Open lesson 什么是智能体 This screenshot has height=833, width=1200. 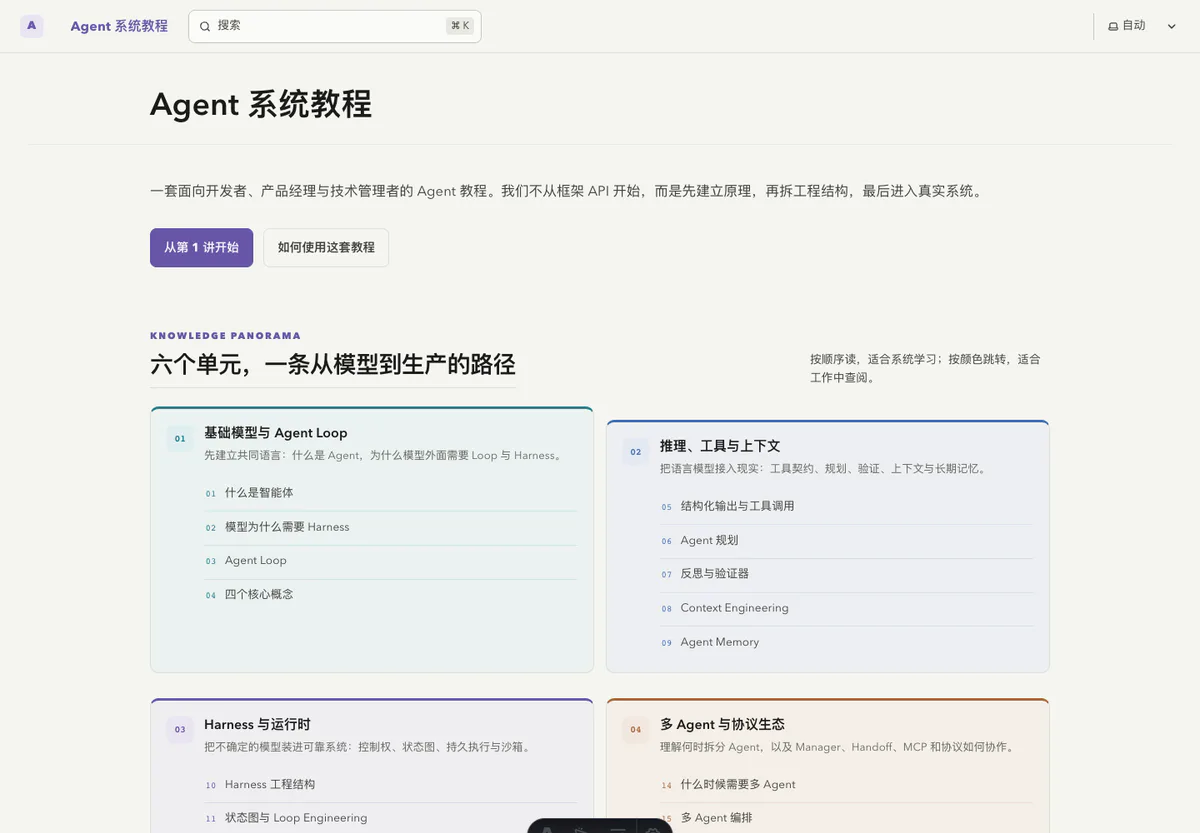[x=390, y=493]
